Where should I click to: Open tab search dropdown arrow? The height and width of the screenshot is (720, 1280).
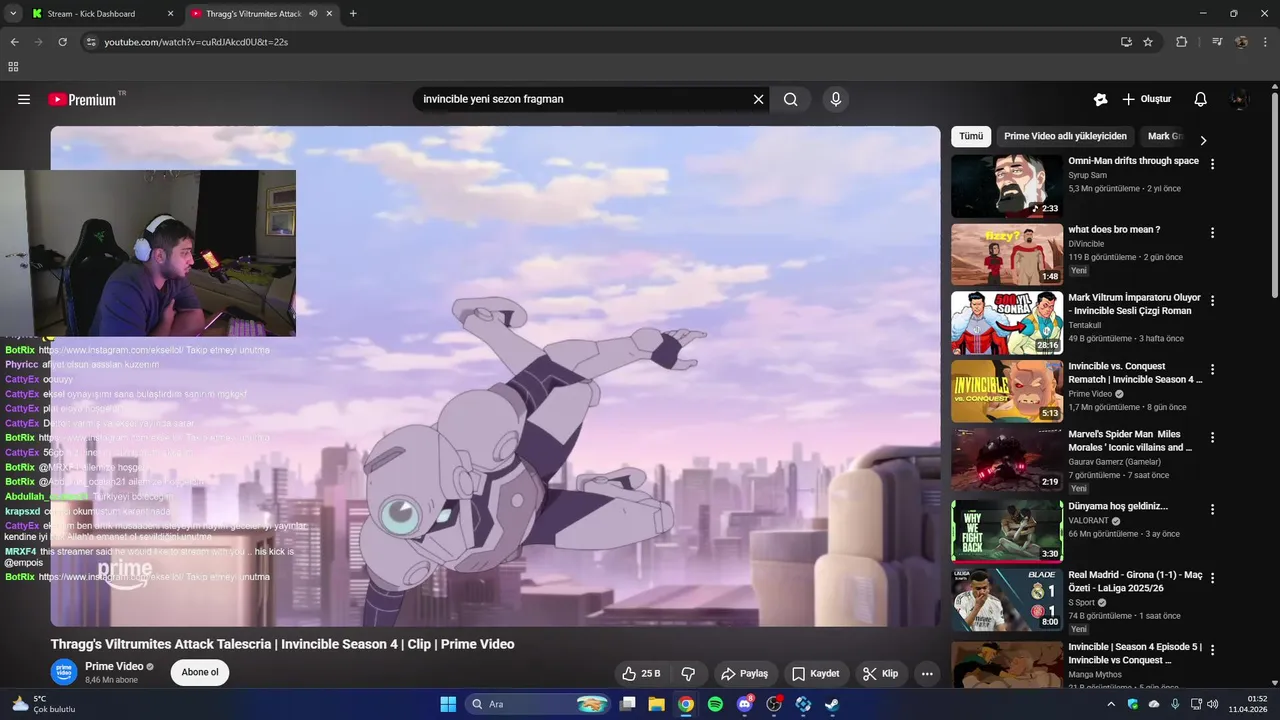[13, 14]
